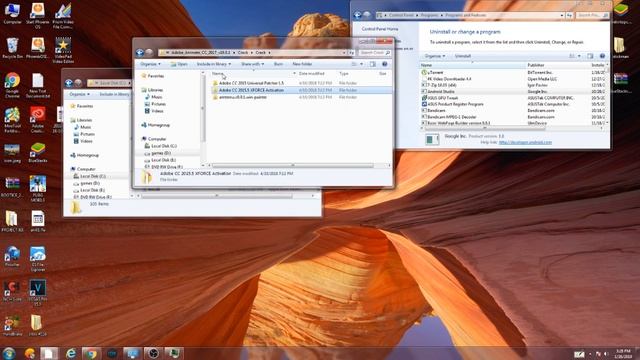The width and height of the screenshot is (640, 360).
Task: Open the Share with dropdown
Action: point(252,64)
